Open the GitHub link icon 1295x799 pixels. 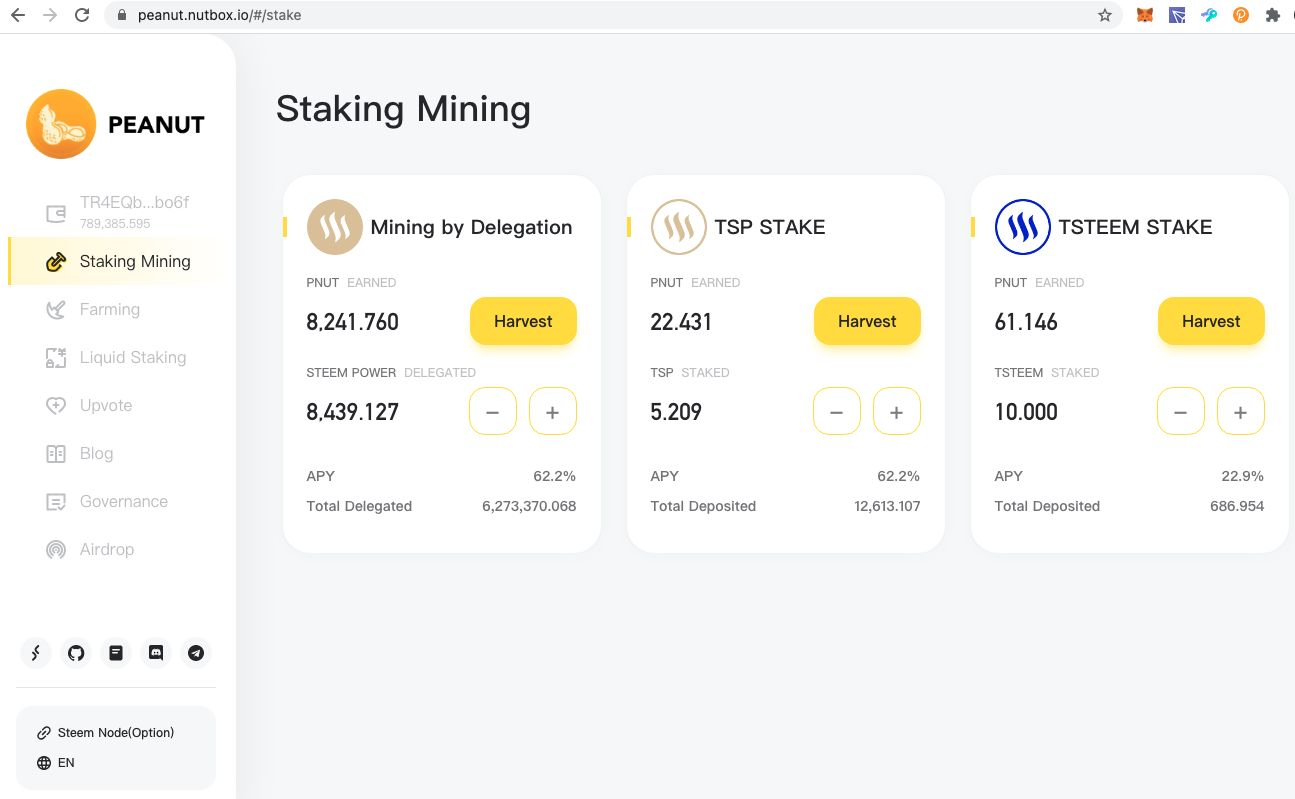[76, 653]
